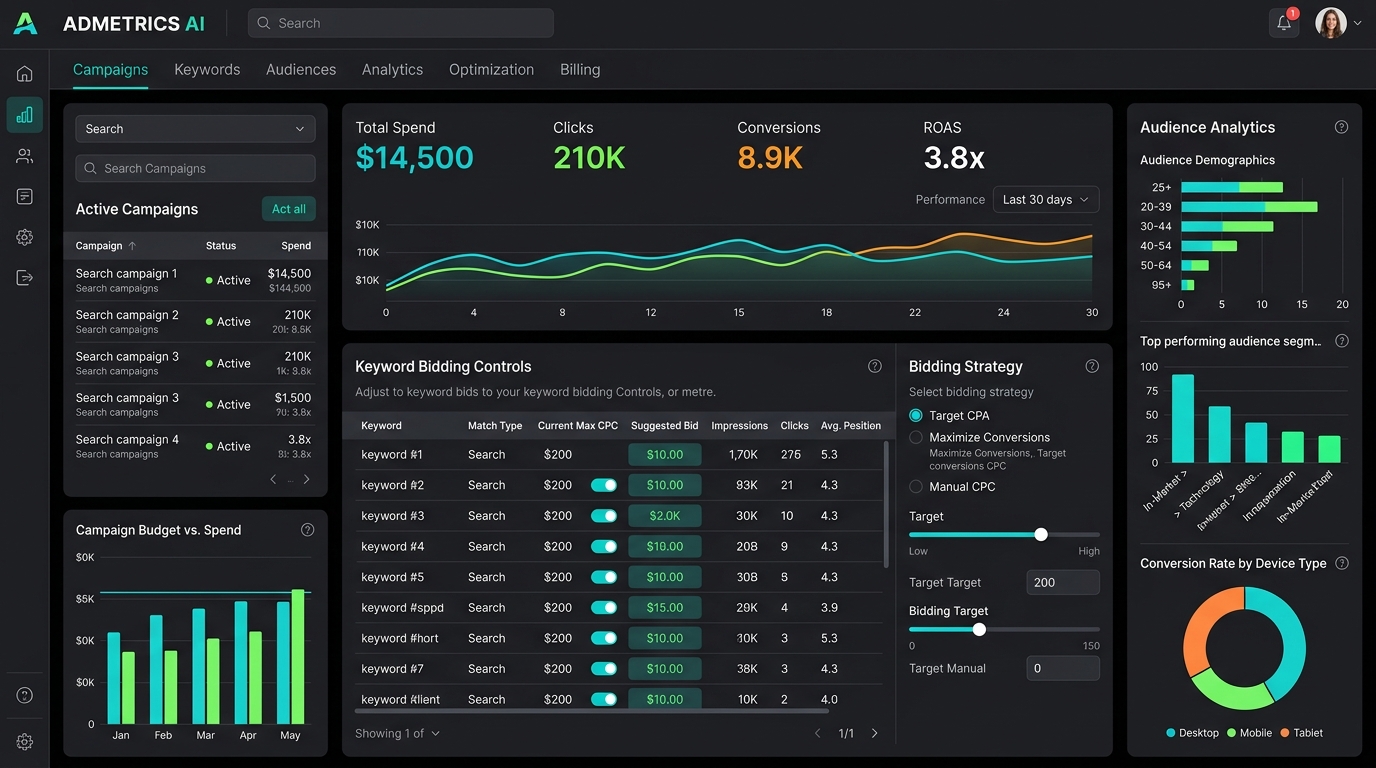Screen dimensions: 1376x768
Task: Click help icon beside Audience Analytics
Action: [1342, 127]
